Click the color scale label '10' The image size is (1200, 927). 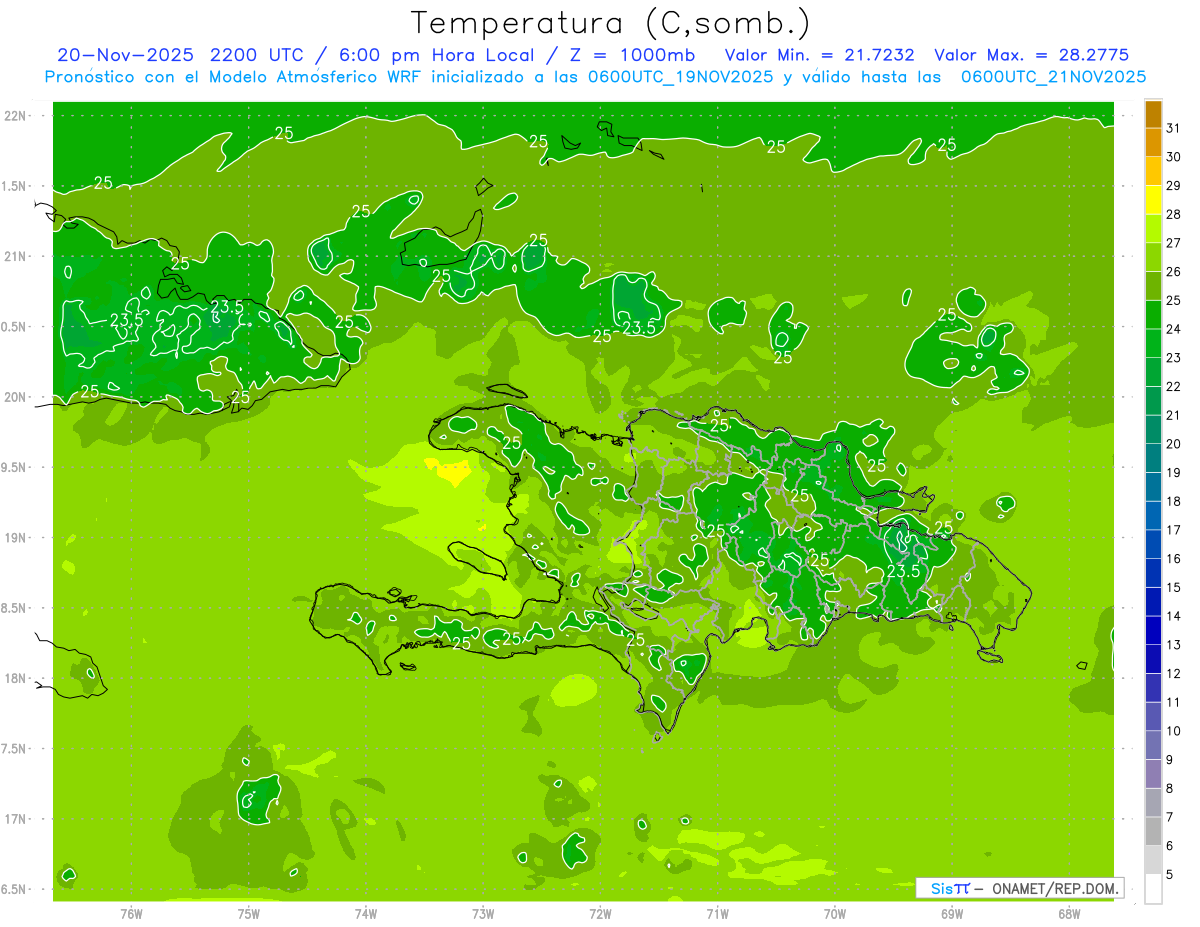pos(1173,731)
